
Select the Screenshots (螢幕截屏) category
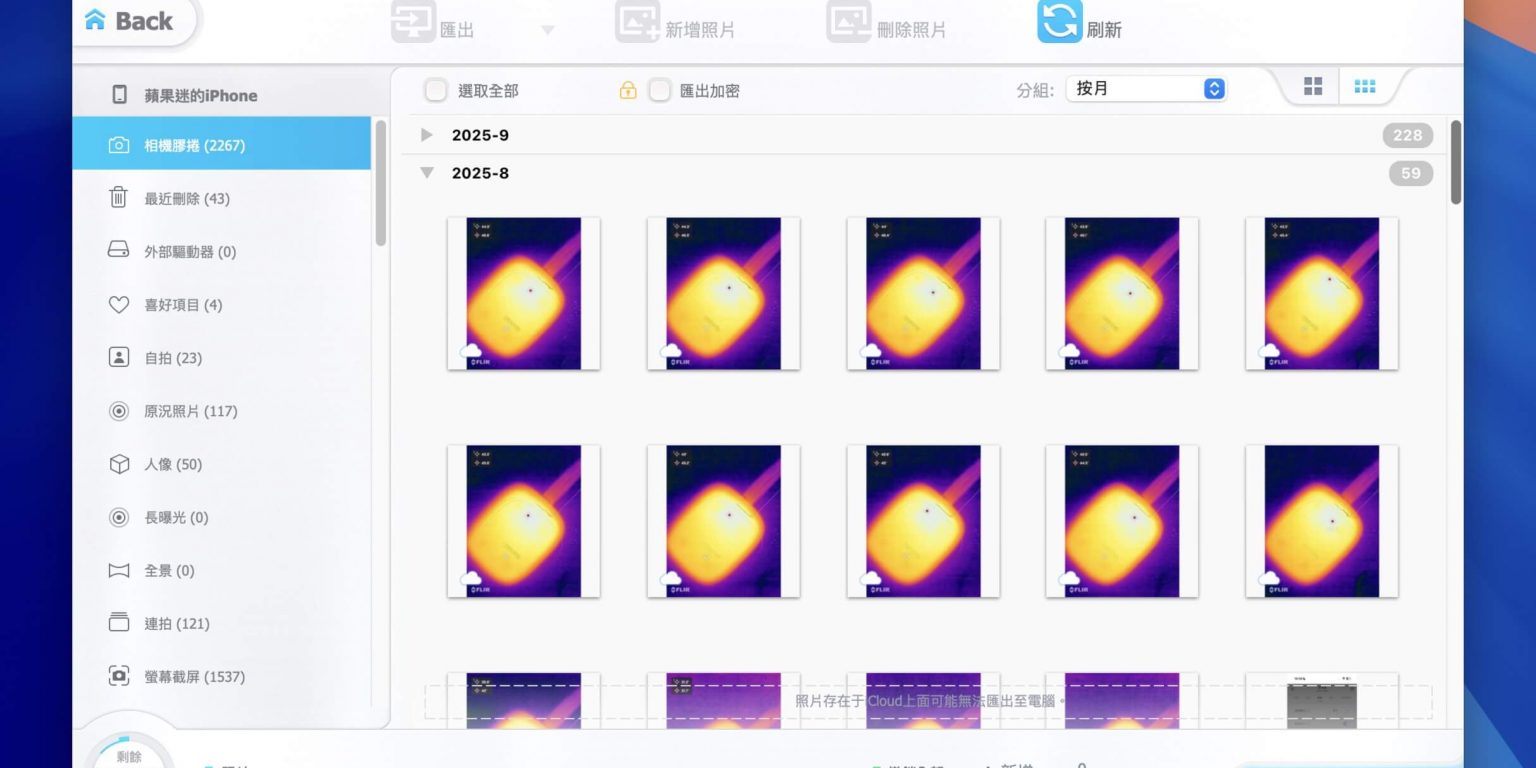194,676
